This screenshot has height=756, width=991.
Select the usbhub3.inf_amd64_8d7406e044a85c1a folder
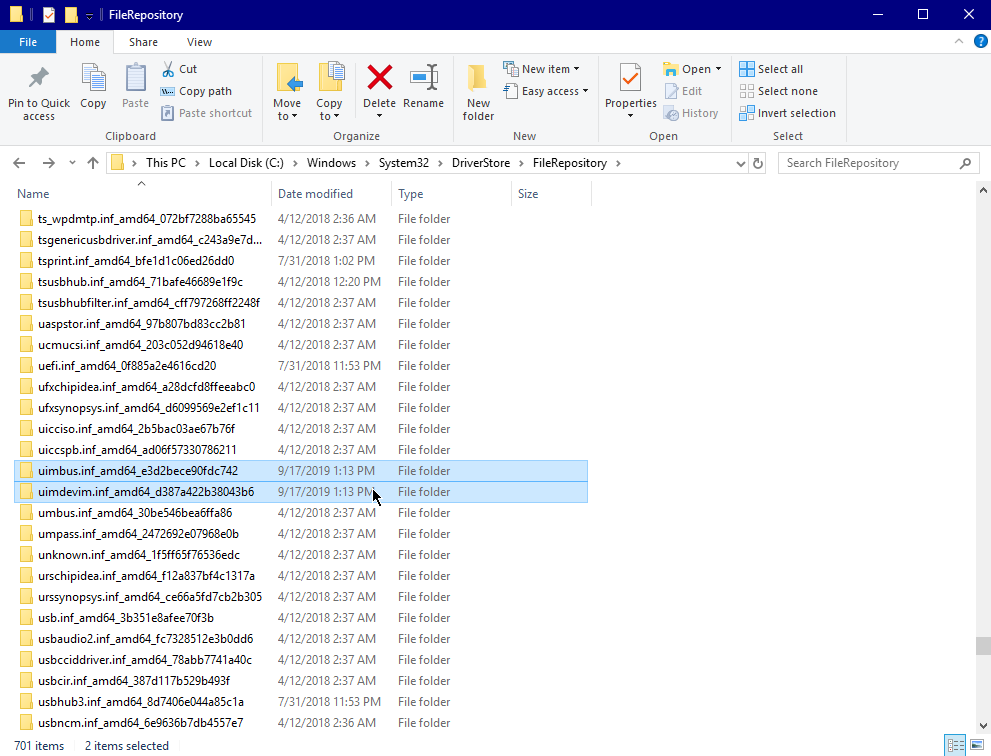point(301,702)
